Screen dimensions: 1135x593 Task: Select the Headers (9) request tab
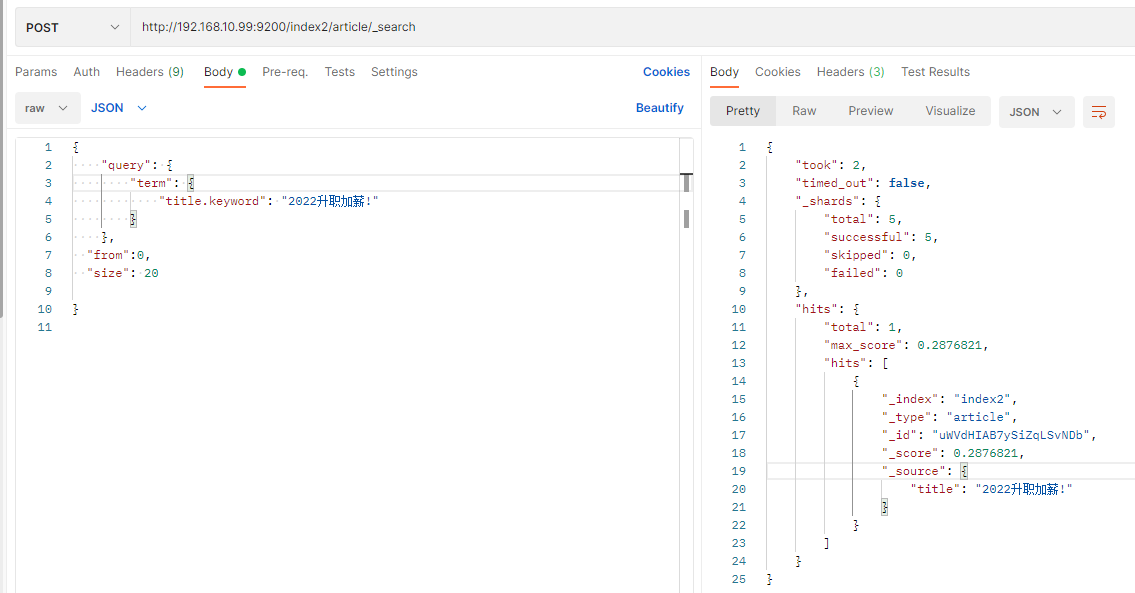150,72
